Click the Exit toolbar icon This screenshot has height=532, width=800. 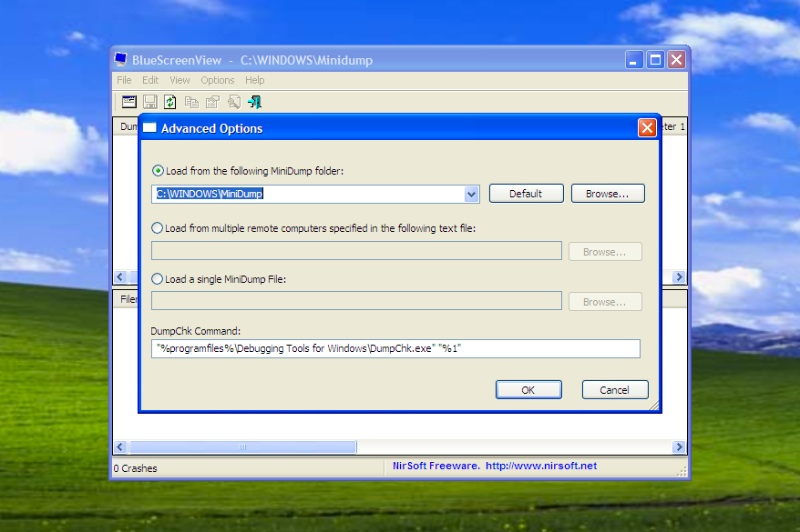[x=255, y=101]
